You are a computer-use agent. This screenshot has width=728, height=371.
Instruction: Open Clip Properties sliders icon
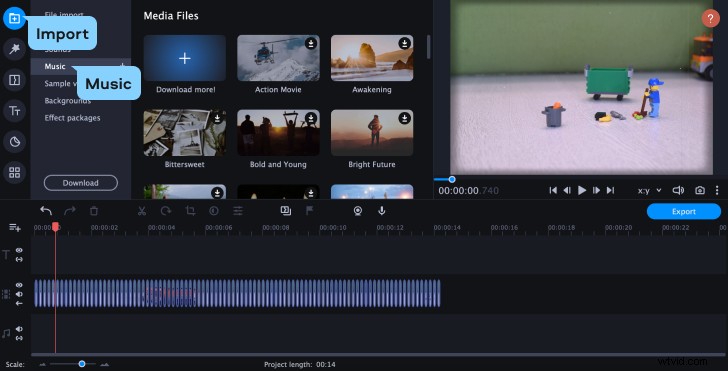pyautogui.click(x=238, y=211)
